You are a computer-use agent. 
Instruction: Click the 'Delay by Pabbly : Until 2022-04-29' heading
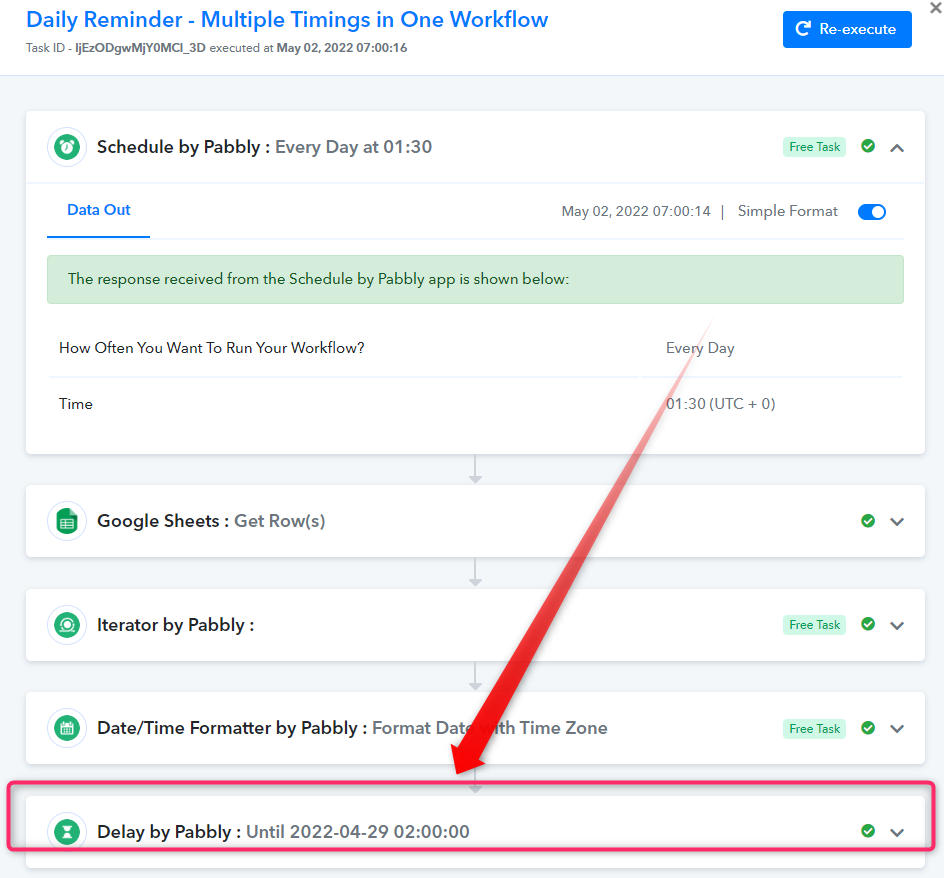283,832
